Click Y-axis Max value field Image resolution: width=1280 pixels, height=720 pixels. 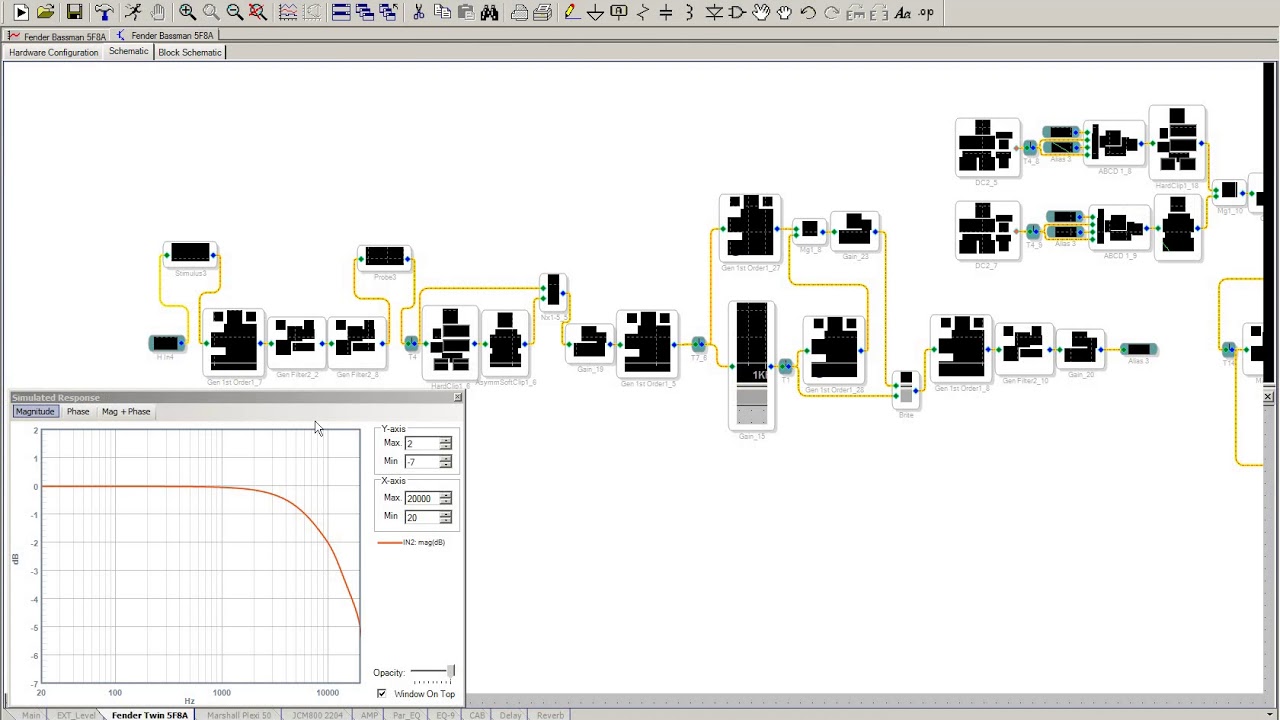click(421, 443)
